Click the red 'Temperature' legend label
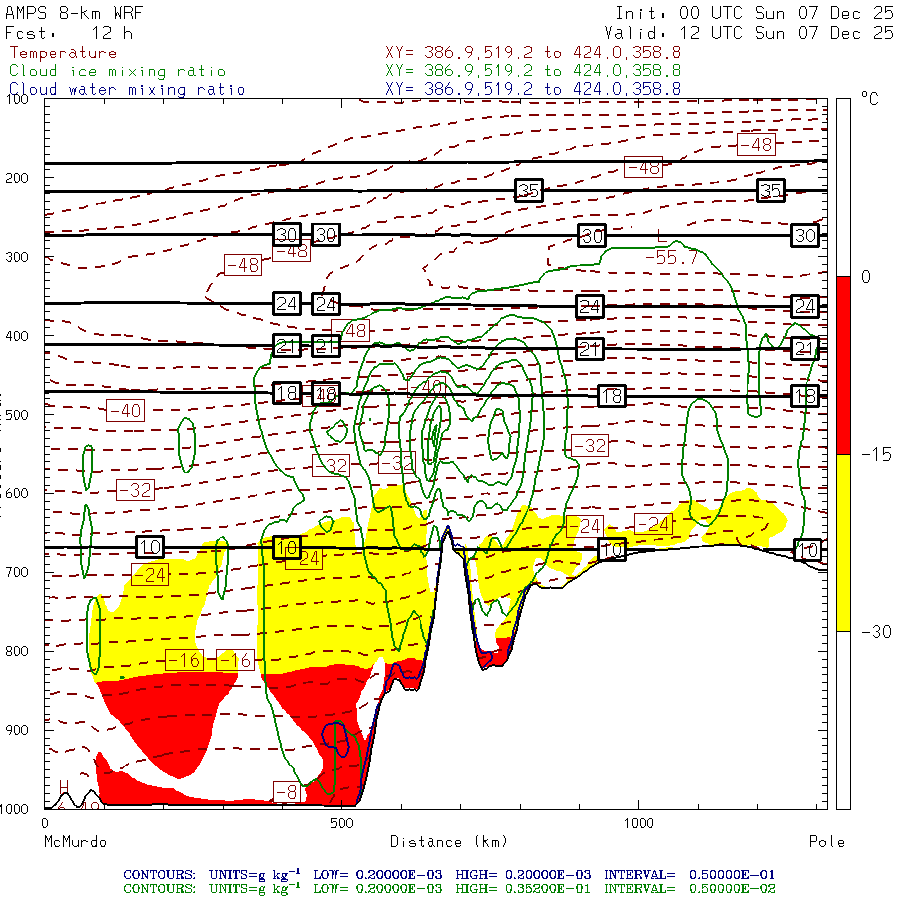This screenshot has height=900, width=900. (63, 53)
